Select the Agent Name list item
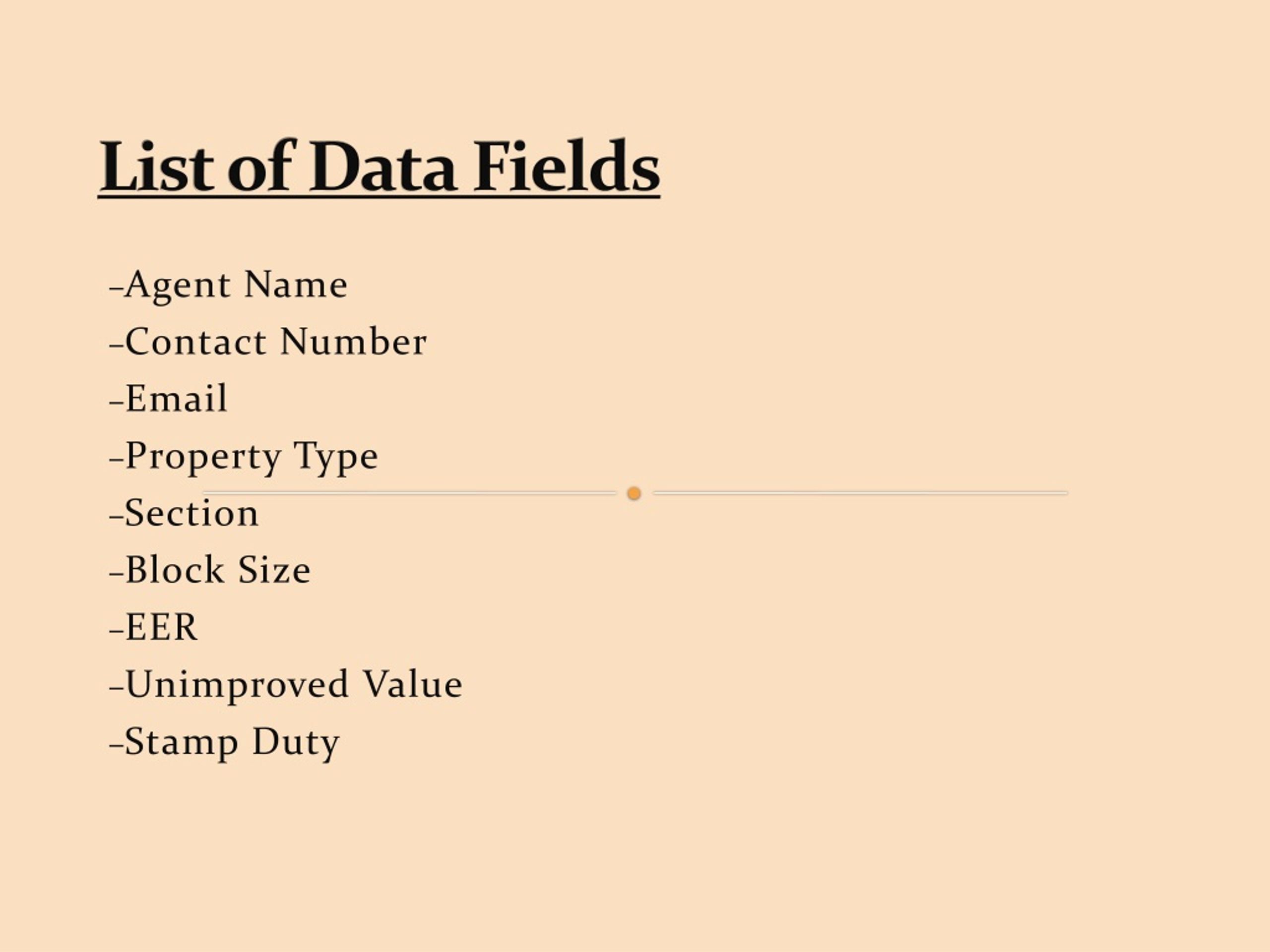 [229, 285]
